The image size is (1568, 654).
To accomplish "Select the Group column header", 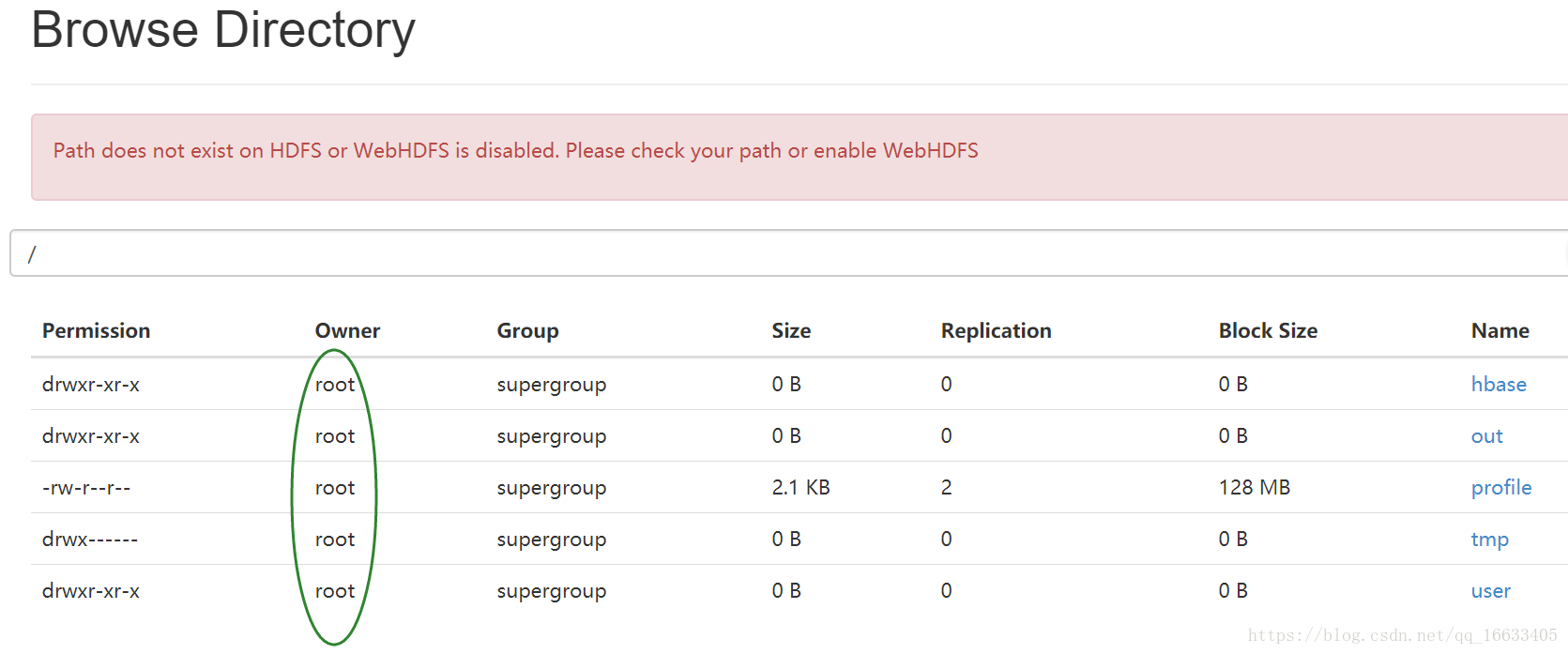I will point(527,330).
